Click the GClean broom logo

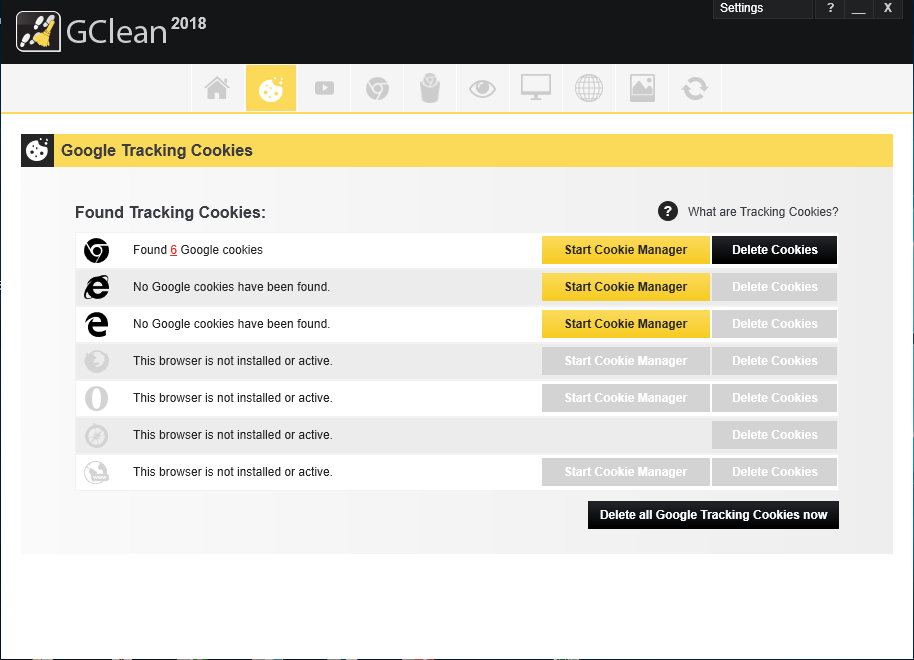(38, 31)
